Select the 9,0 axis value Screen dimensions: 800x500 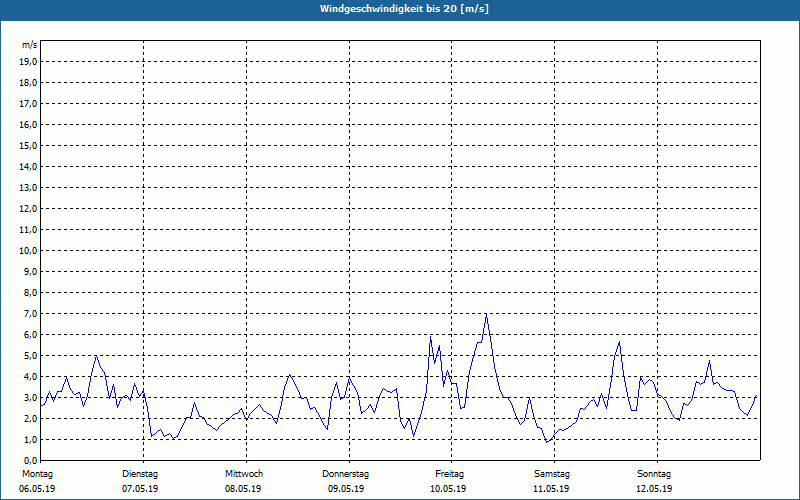tap(30, 271)
